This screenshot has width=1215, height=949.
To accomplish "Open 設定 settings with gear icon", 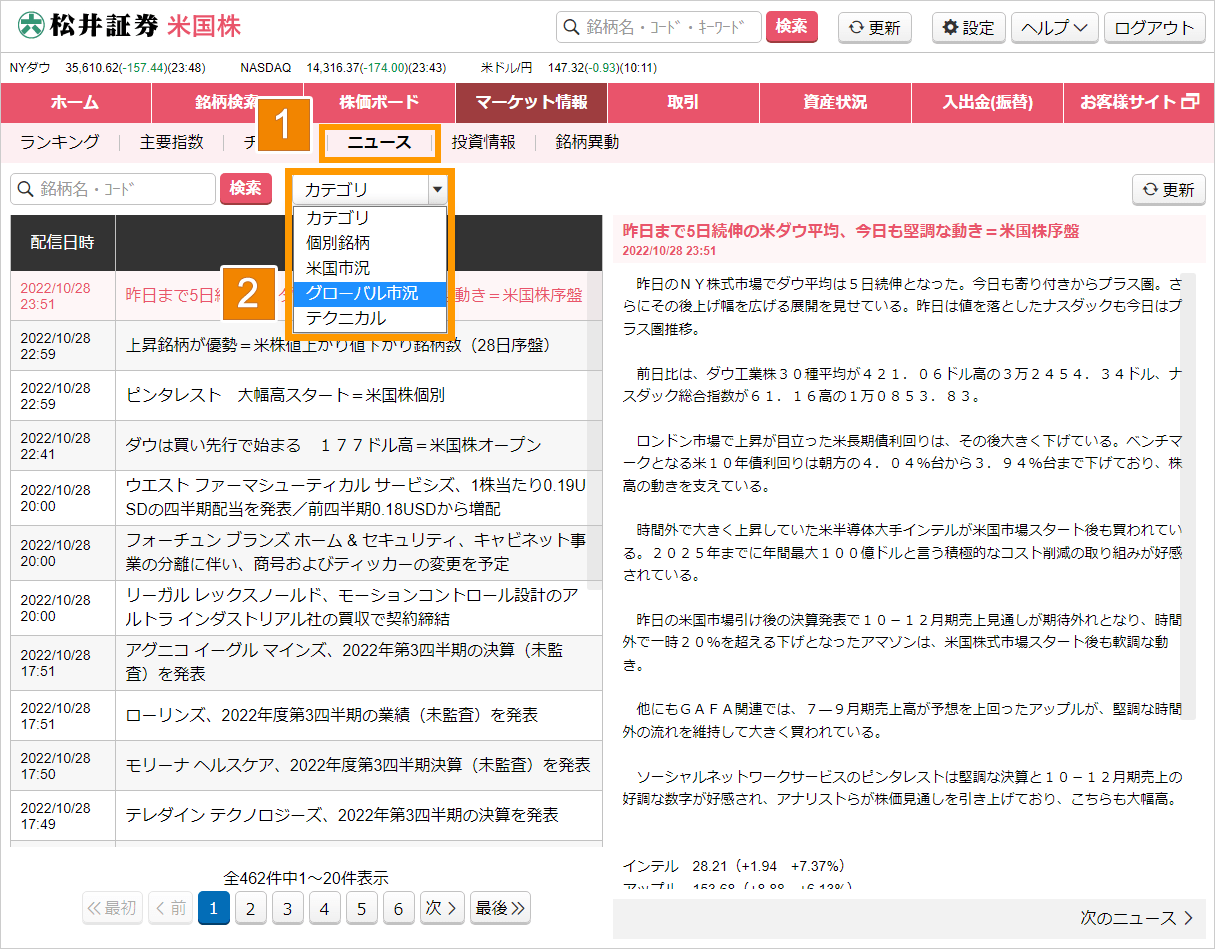I will coord(969,28).
